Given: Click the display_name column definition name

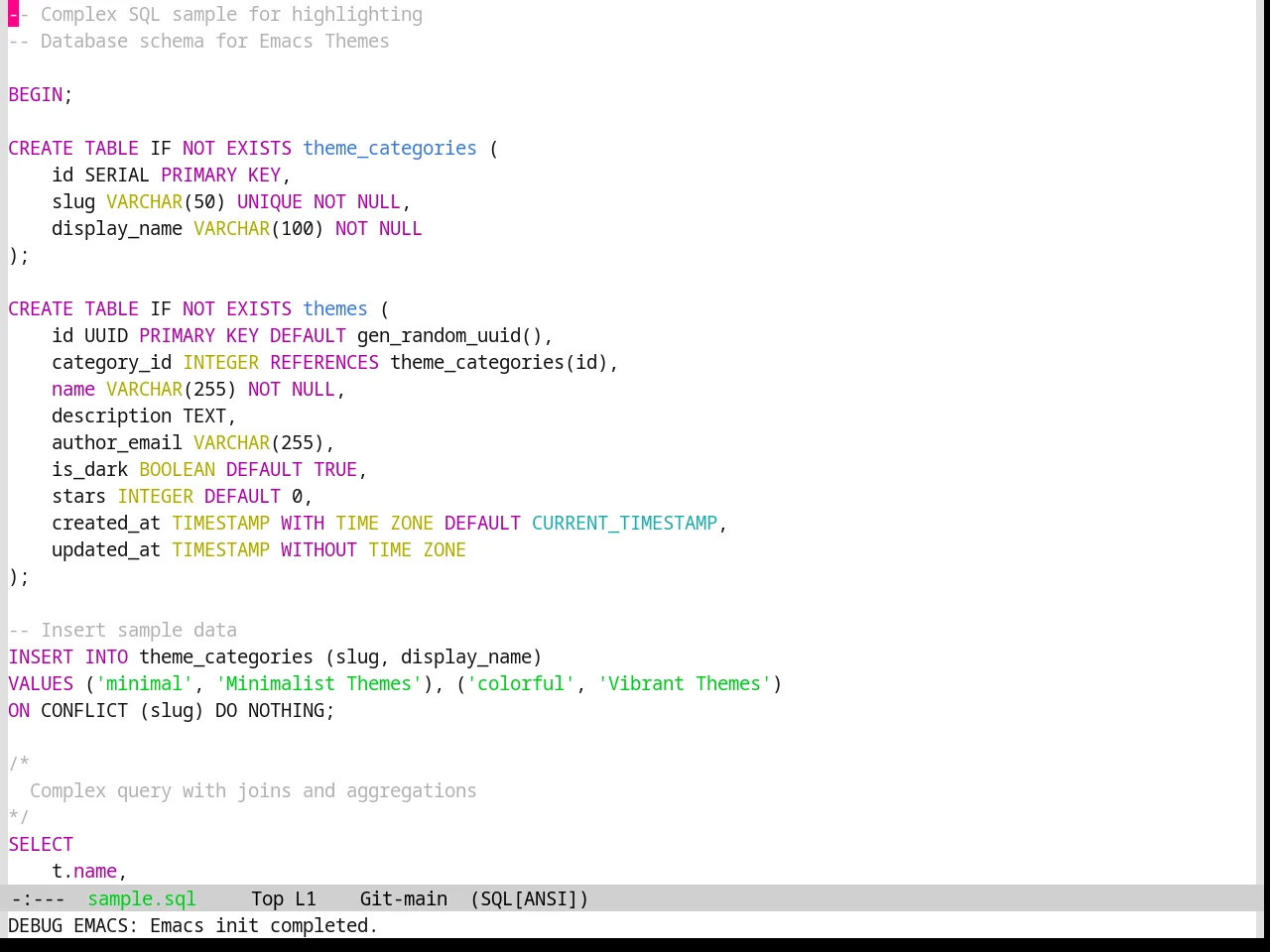Looking at the screenshot, I should [x=117, y=228].
